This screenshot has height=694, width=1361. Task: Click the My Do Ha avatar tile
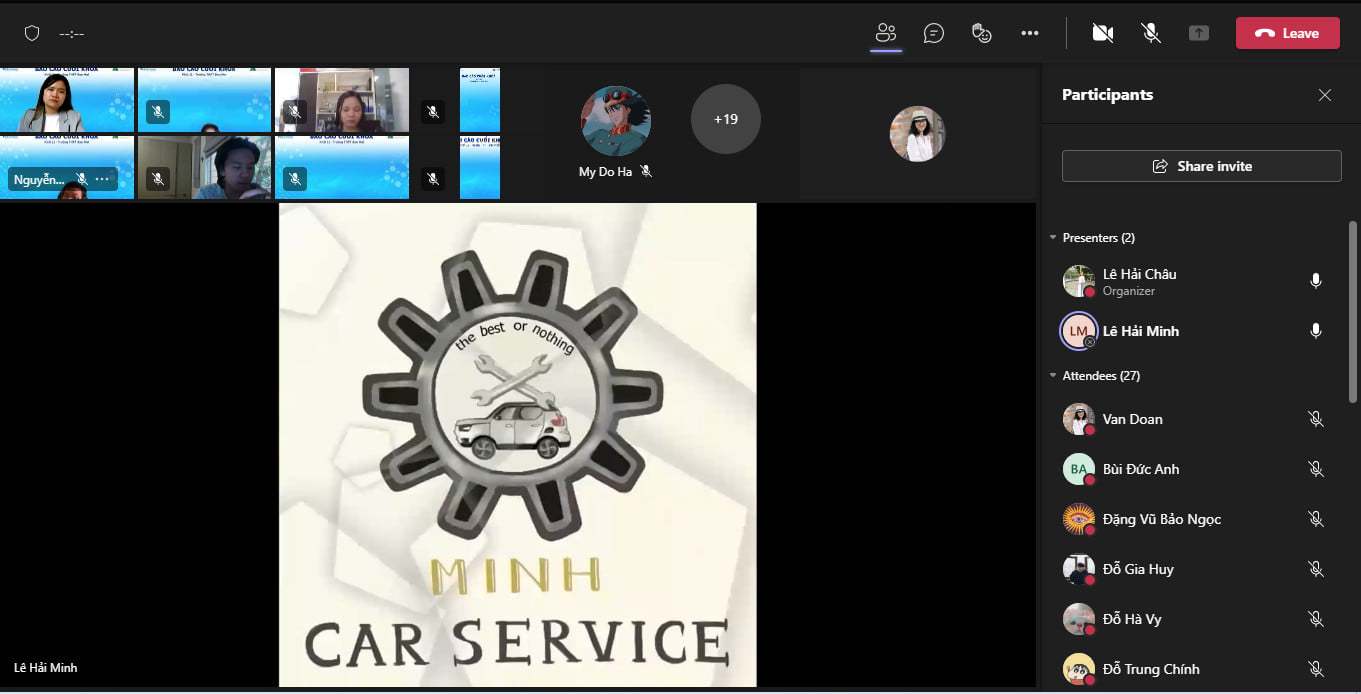[x=616, y=121]
